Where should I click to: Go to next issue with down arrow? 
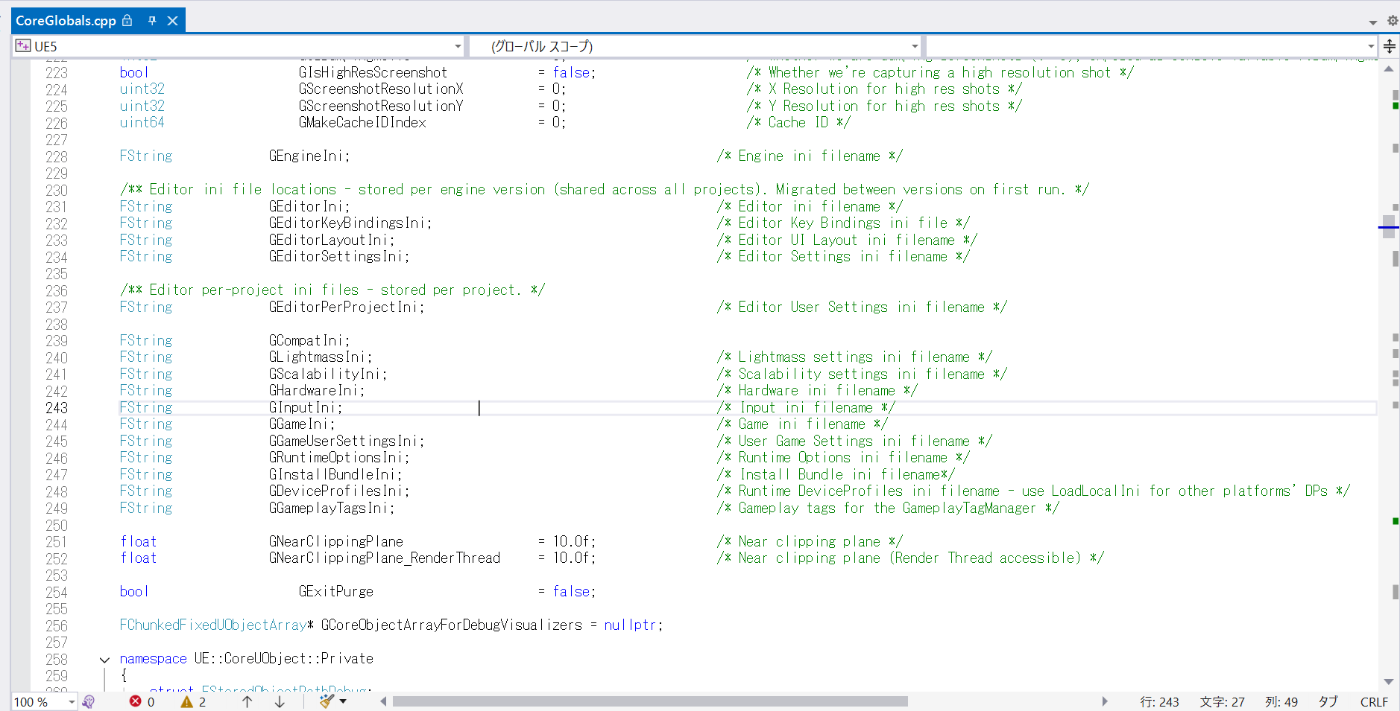(x=279, y=702)
